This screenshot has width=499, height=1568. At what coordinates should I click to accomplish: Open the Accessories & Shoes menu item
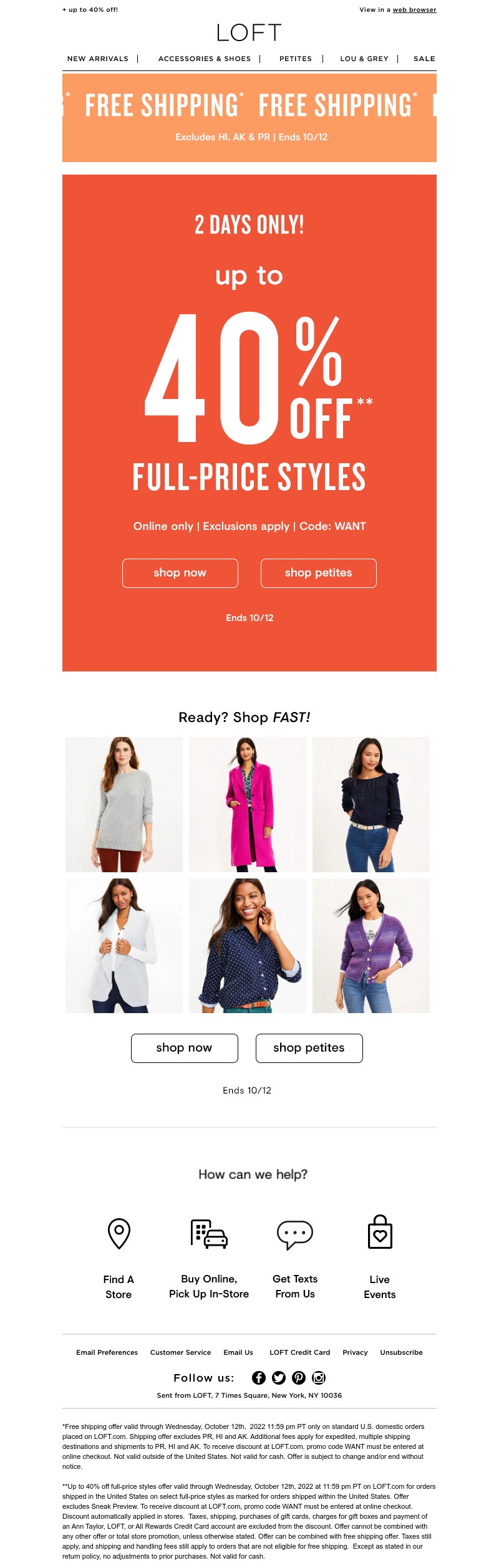click(x=205, y=59)
